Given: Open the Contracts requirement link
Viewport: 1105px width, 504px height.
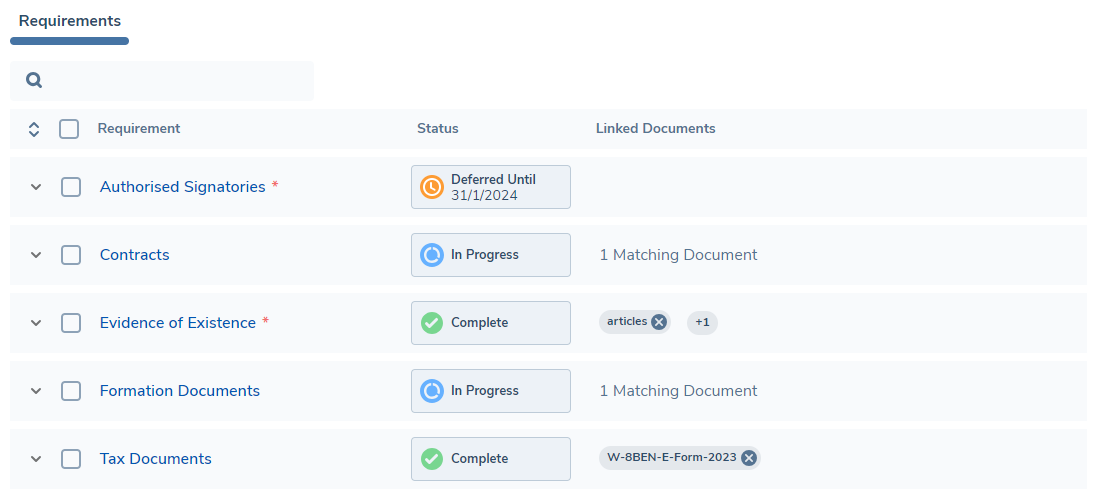Looking at the screenshot, I should [x=135, y=255].
